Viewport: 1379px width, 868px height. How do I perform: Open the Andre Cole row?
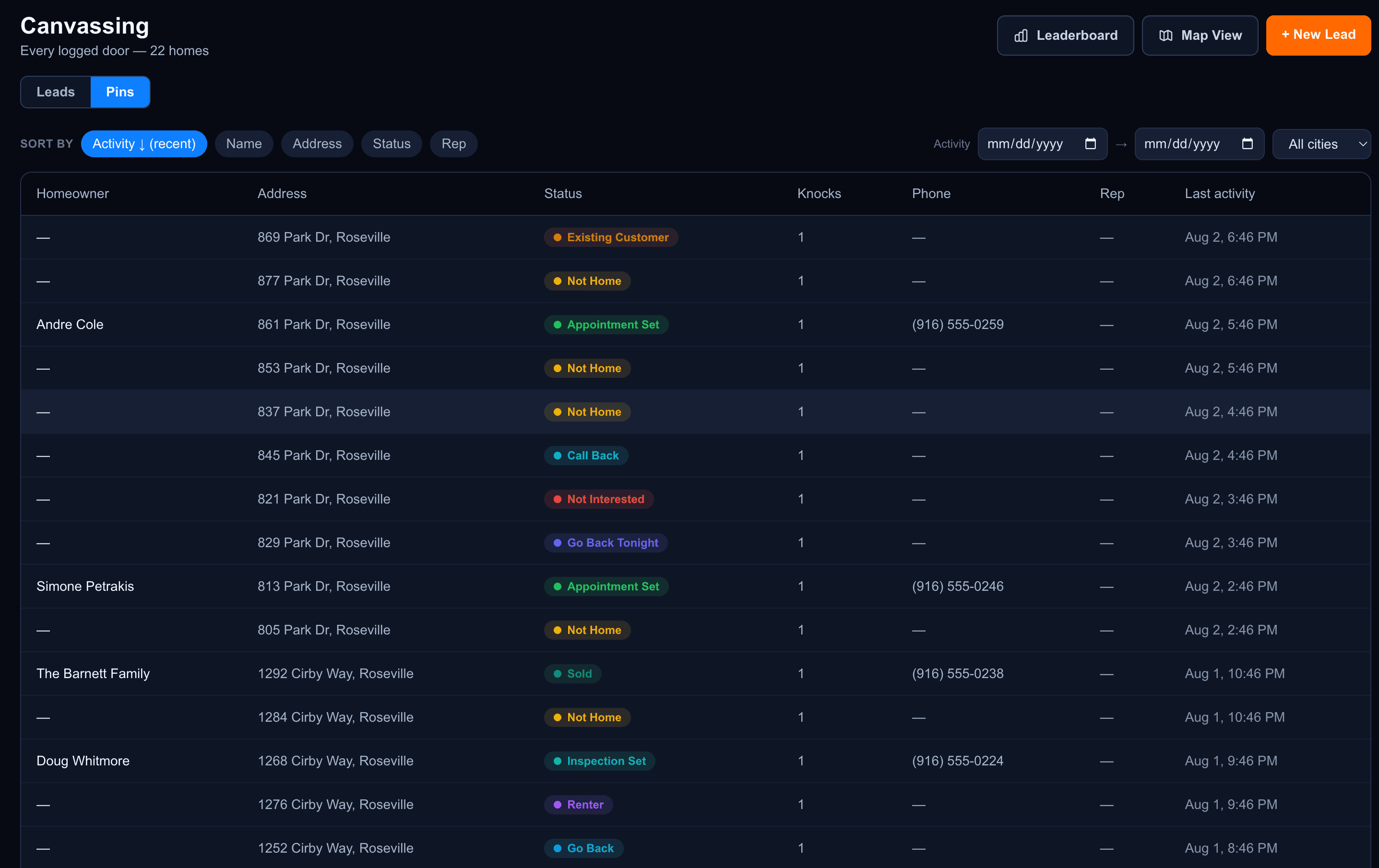(695, 325)
